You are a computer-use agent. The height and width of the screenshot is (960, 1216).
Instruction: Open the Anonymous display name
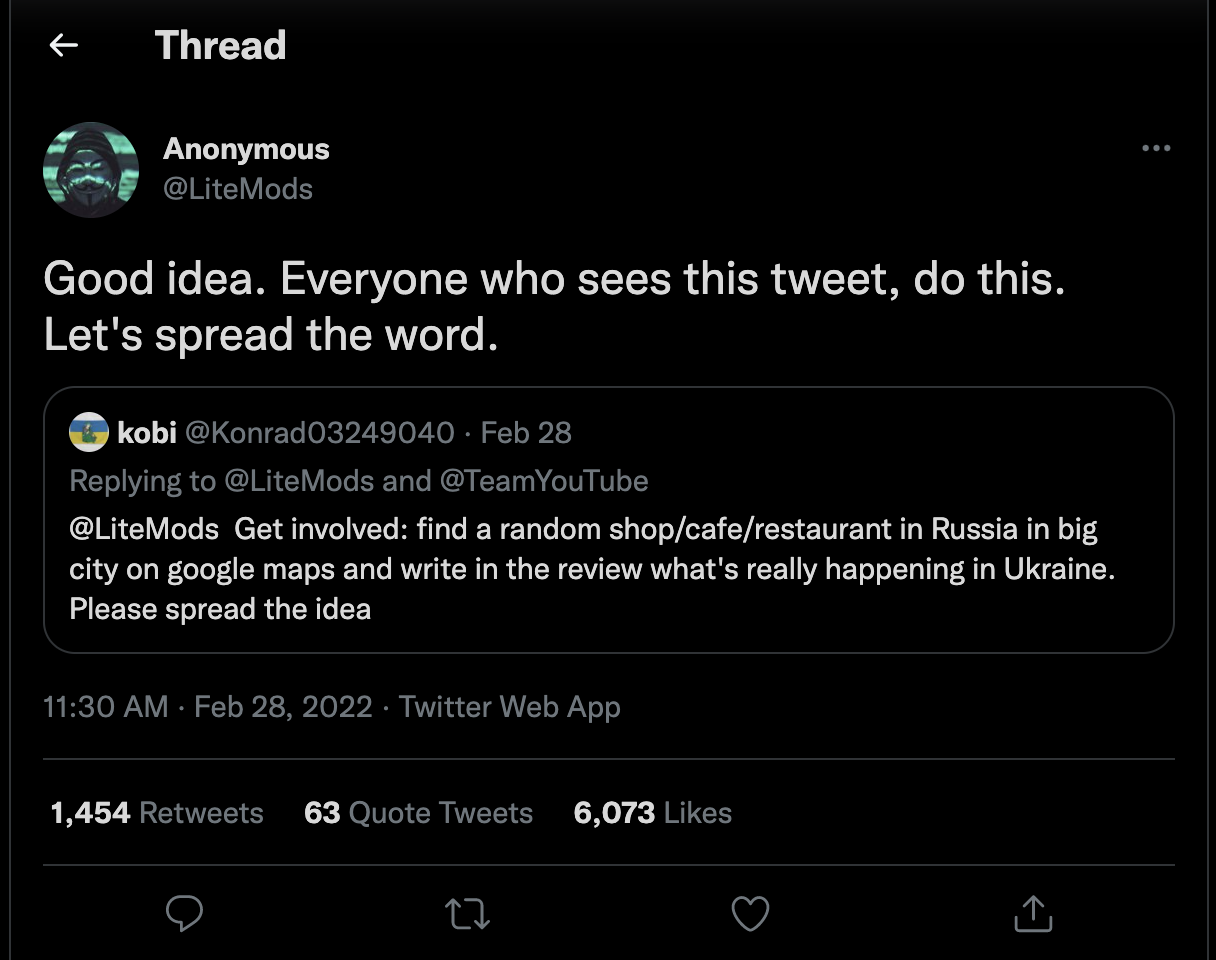point(246,149)
